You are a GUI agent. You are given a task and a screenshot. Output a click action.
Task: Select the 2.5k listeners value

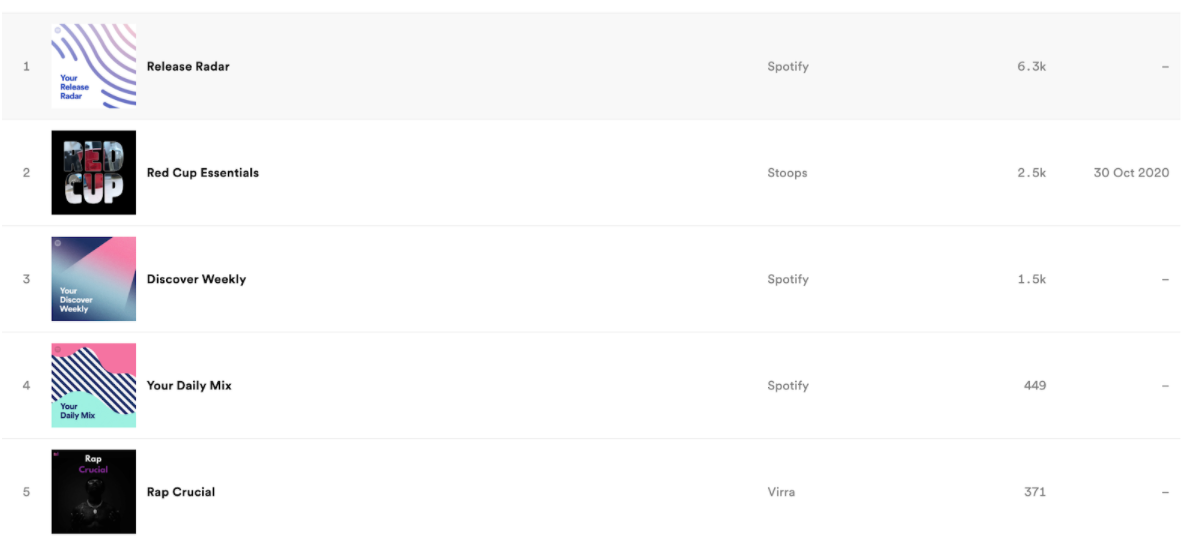click(x=1032, y=172)
